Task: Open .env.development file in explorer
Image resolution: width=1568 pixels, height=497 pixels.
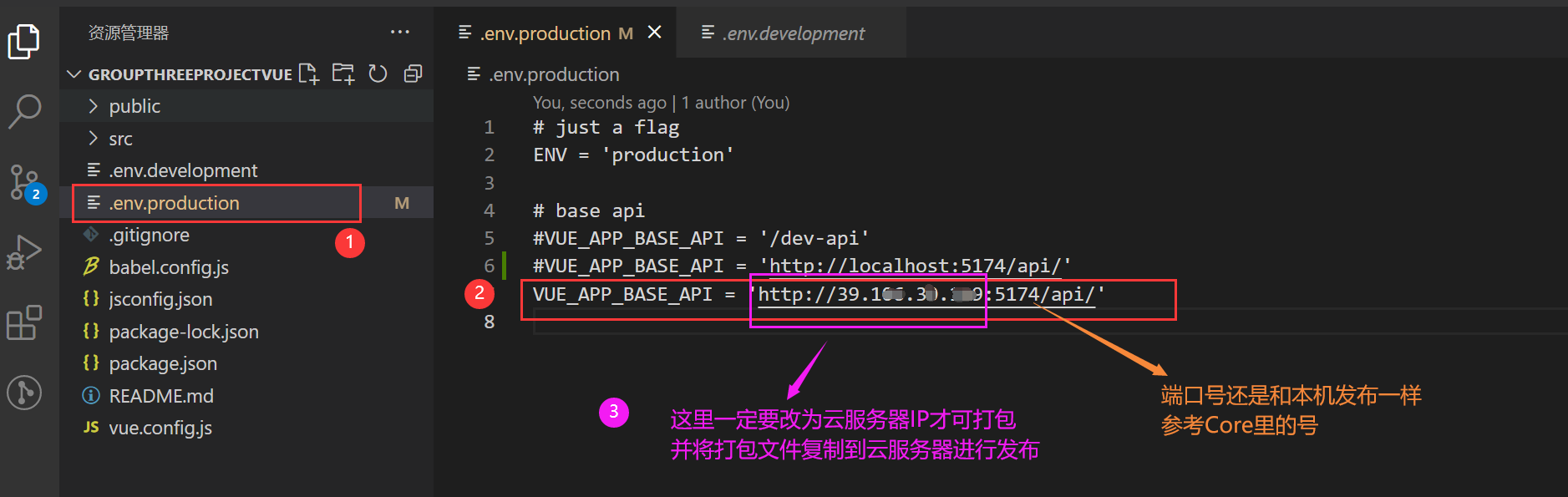Action: [x=246, y=170]
